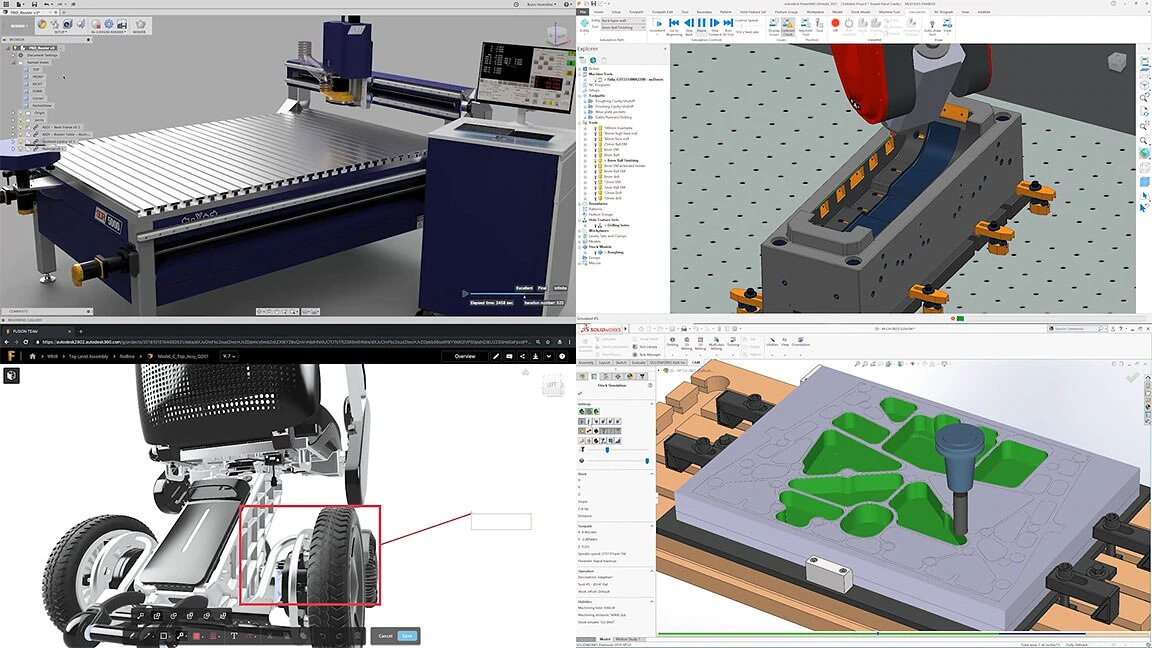This screenshot has width=1152, height=648.
Task: Open the V.7 version dropdown
Action: click(228, 356)
